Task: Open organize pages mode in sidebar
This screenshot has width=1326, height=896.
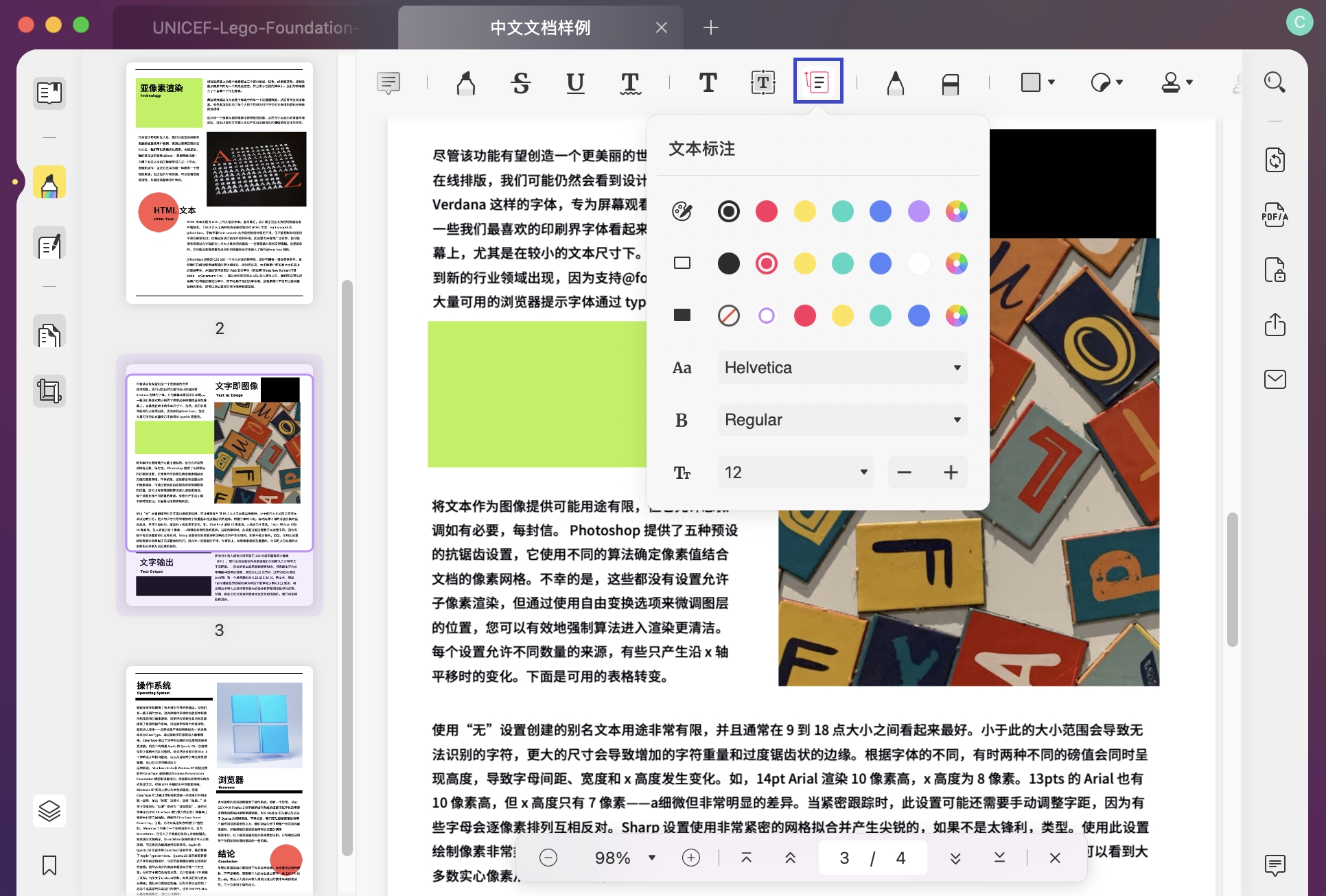Action: point(49,333)
